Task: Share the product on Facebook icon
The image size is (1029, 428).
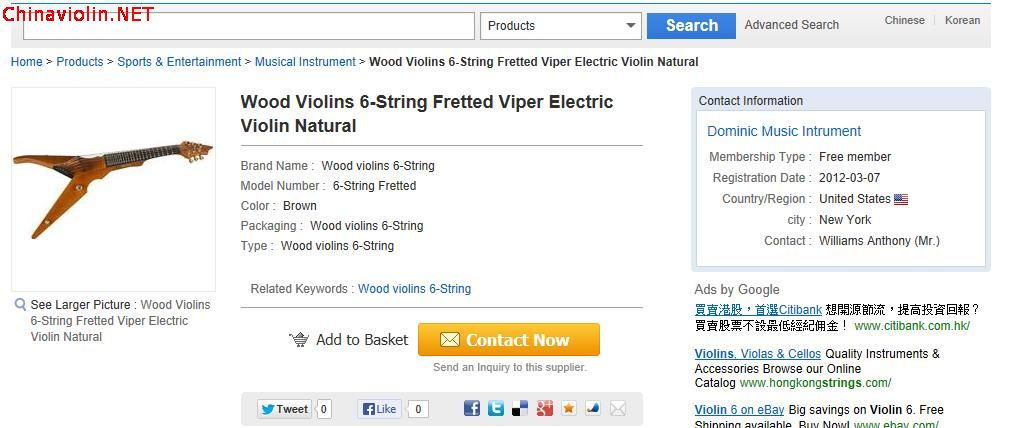Action: click(472, 408)
